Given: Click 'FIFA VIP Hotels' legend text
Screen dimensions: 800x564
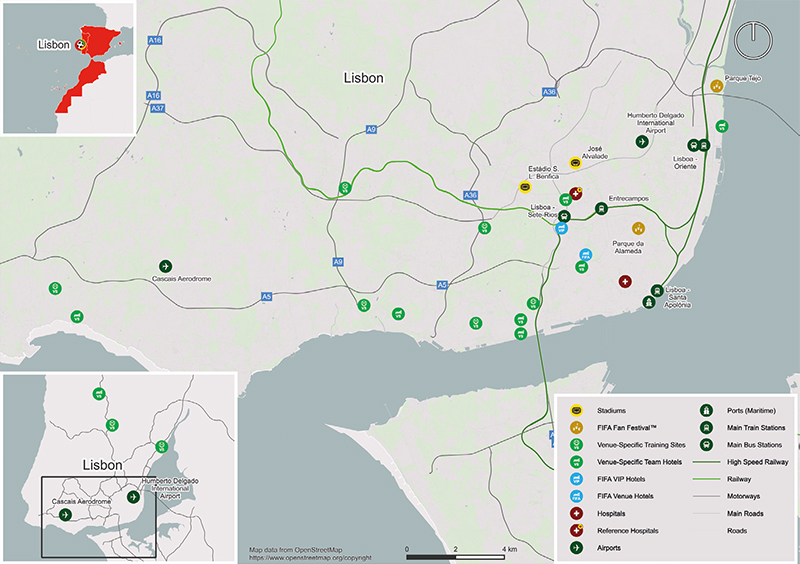Looking at the screenshot, I should click(621, 479).
